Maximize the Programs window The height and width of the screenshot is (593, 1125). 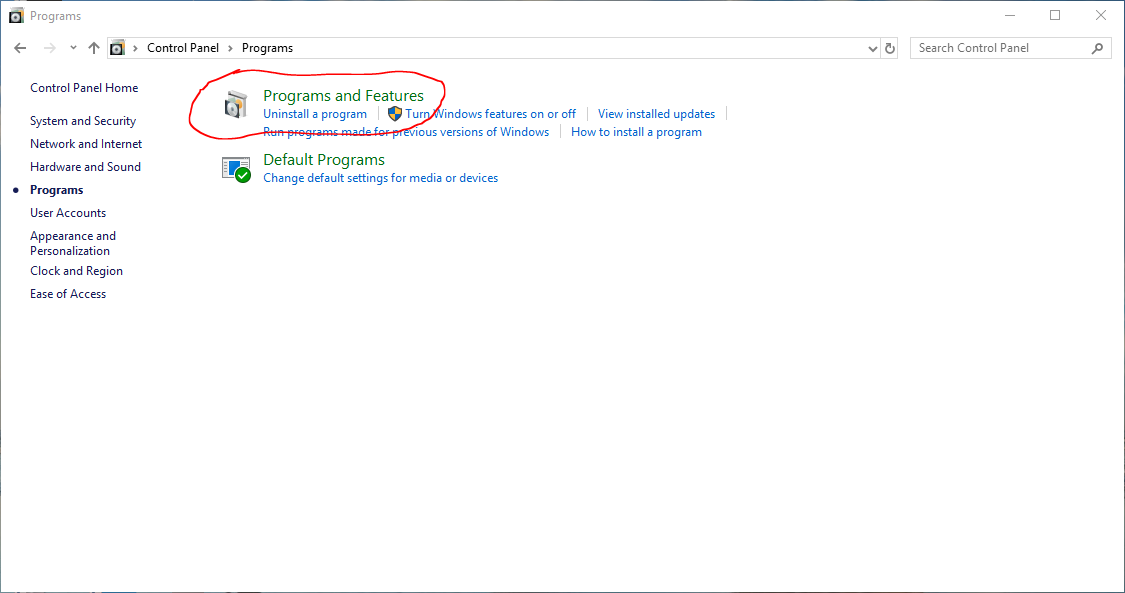click(1055, 15)
